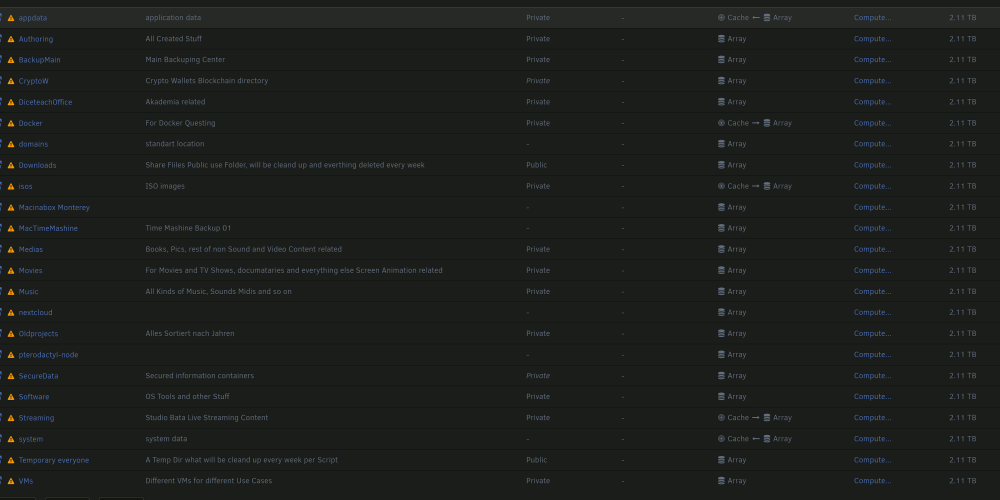Viewport: 1000px width, 500px height.
Task: Open the Software share
Action: coord(34,397)
